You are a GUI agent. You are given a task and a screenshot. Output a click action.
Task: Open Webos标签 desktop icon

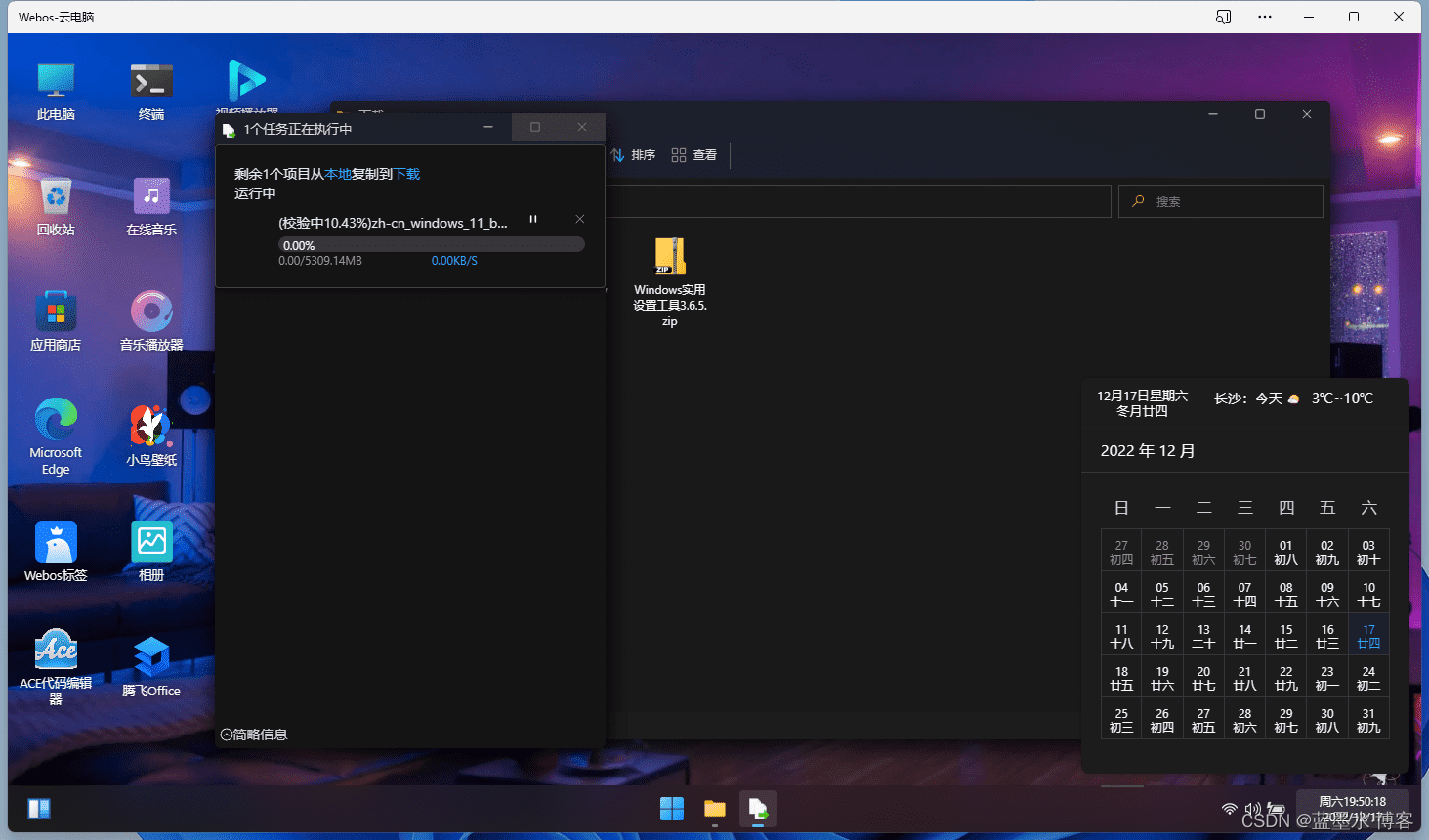click(x=56, y=552)
